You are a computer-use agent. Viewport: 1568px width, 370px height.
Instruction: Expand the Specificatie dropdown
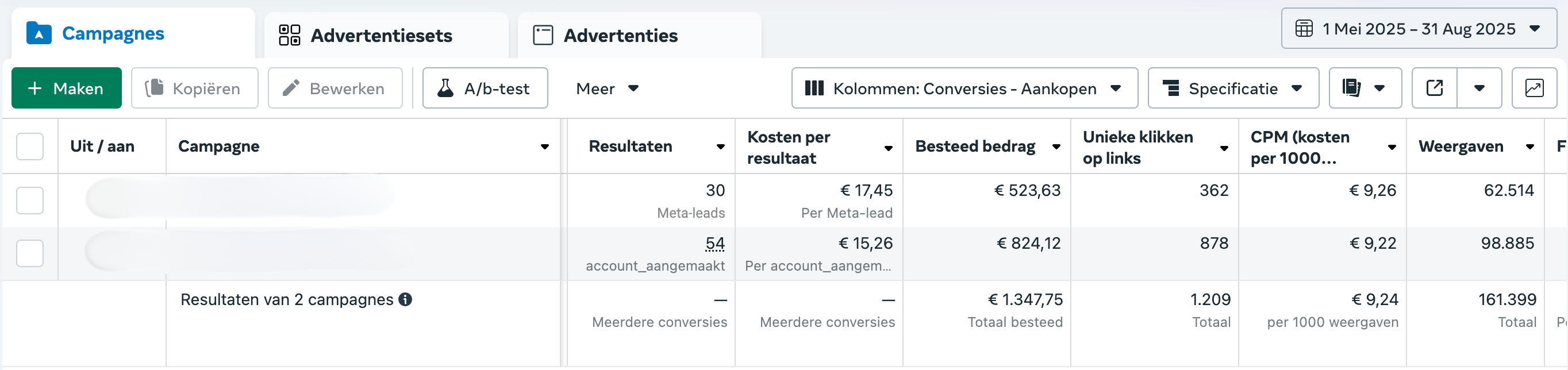click(1233, 88)
